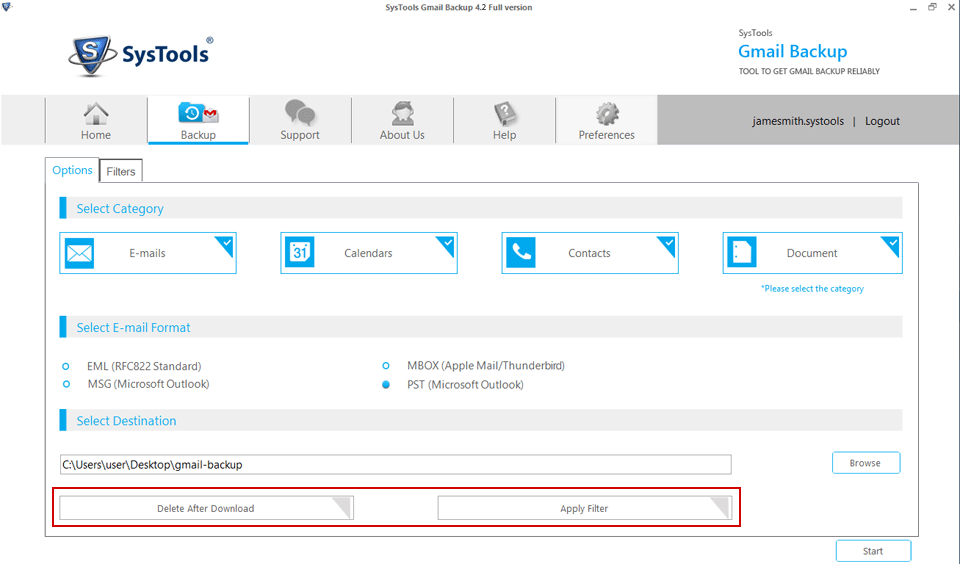Click the Select E-mail Format heading

(133, 328)
